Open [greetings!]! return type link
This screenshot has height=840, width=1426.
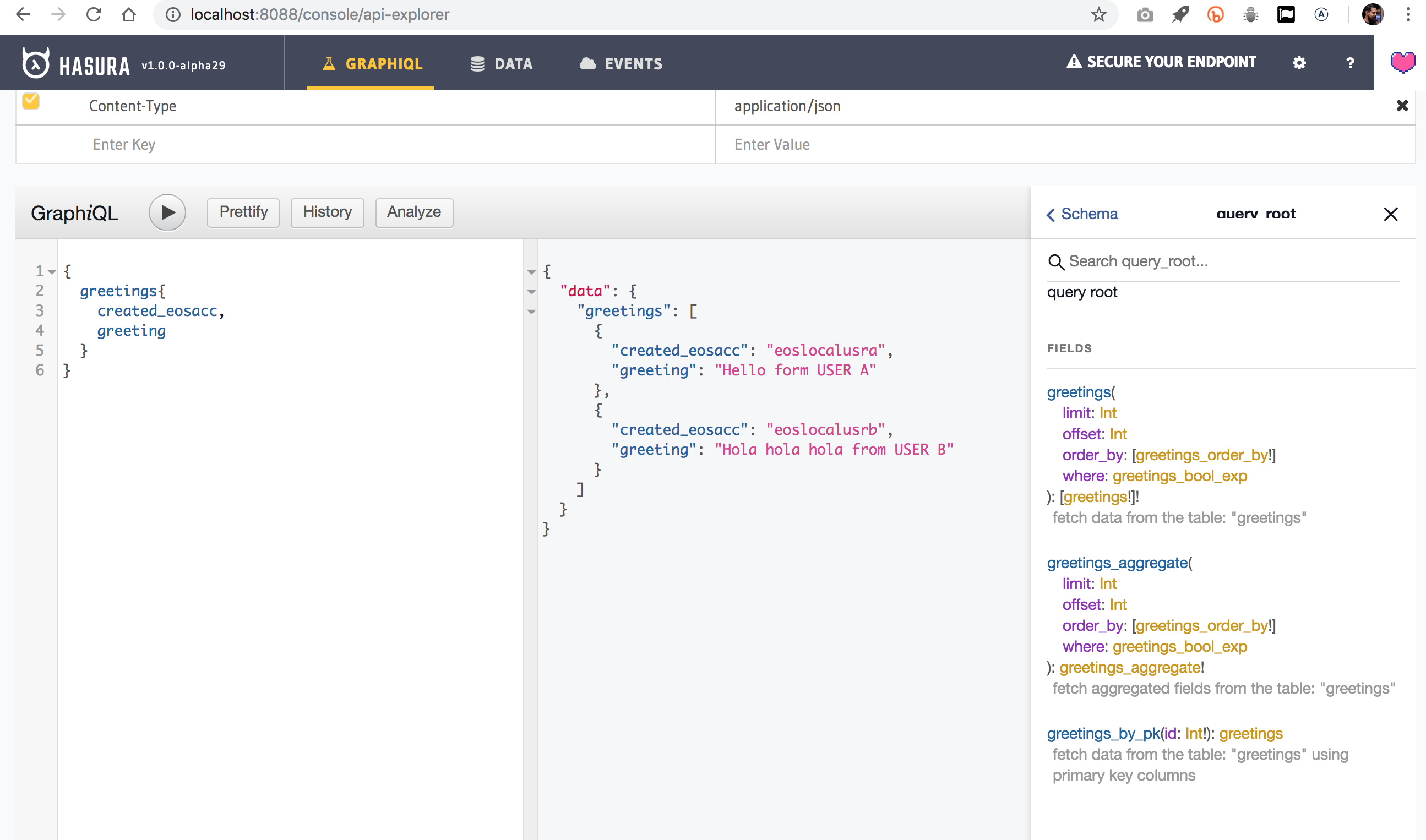(x=1096, y=497)
